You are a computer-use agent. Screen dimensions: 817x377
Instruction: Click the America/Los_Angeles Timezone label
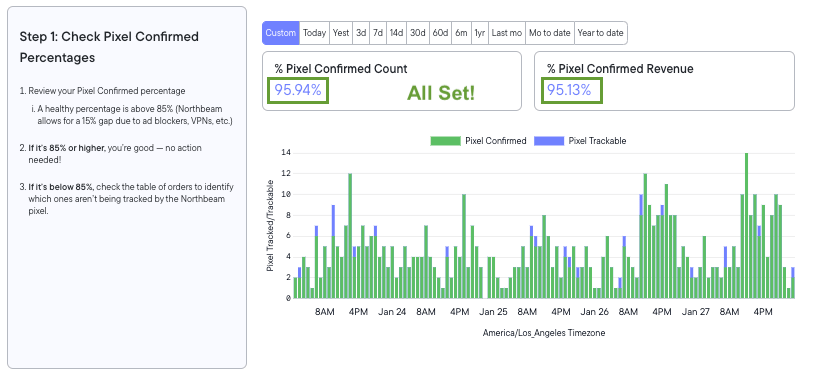(544, 333)
